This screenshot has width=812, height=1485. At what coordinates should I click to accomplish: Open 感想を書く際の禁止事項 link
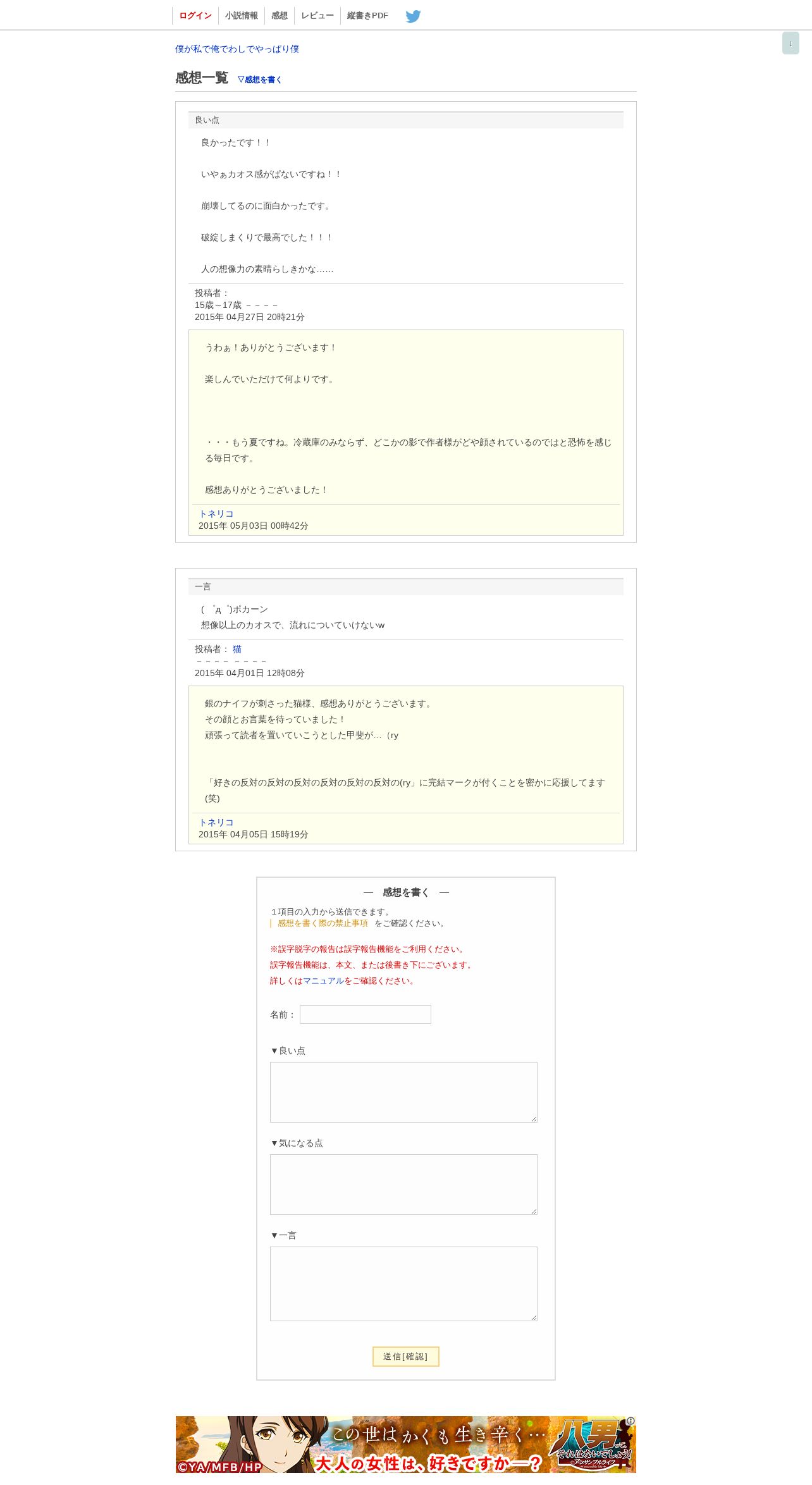click(323, 923)
